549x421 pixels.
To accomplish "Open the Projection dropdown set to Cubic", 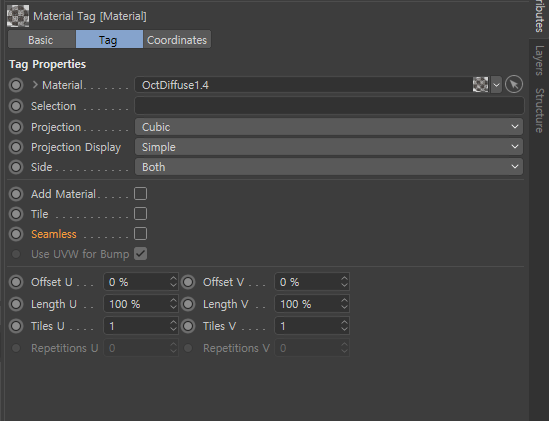I will tap(329, 127).
